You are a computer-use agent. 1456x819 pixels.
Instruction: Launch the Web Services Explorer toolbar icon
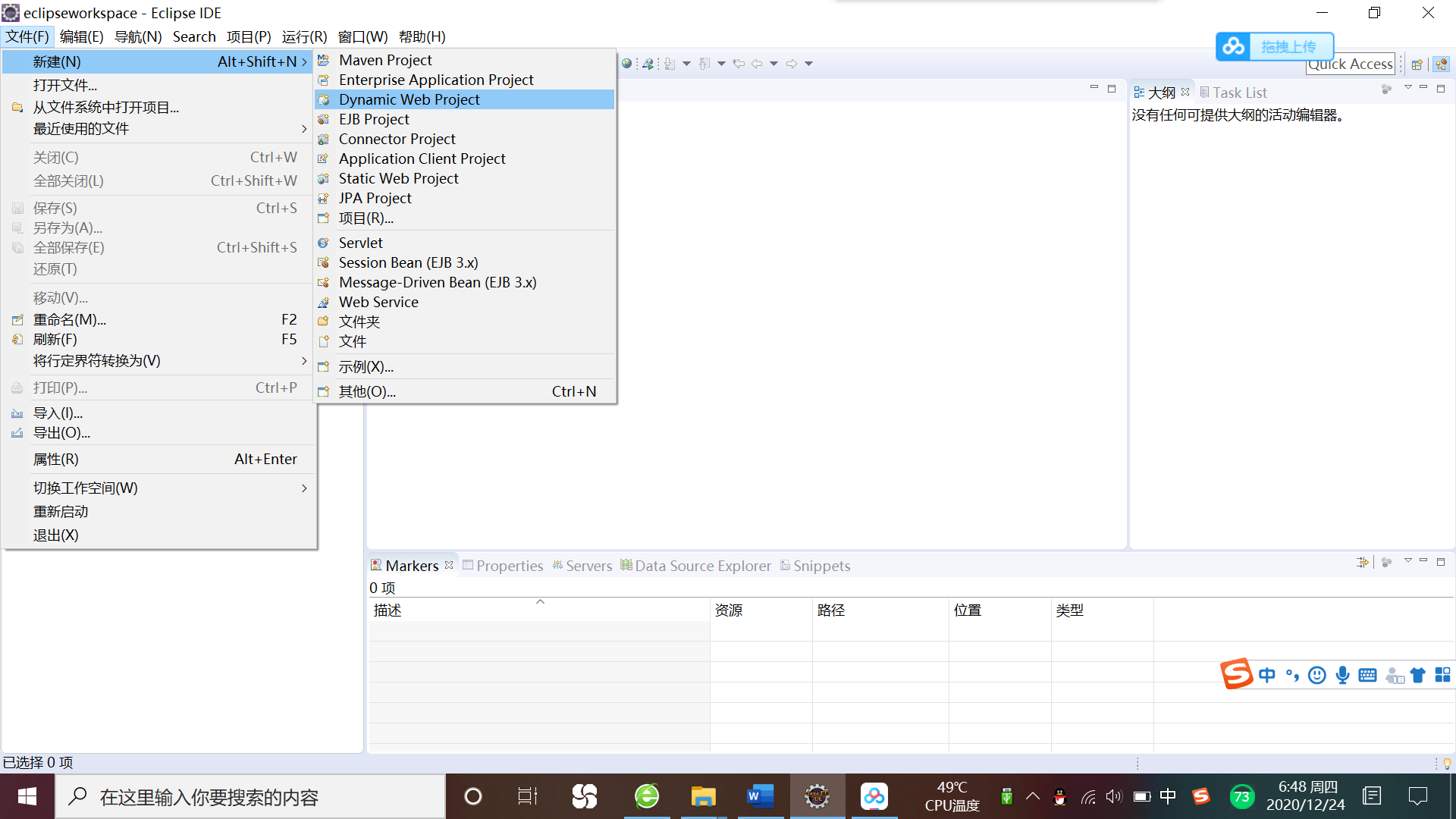point(649,64)
